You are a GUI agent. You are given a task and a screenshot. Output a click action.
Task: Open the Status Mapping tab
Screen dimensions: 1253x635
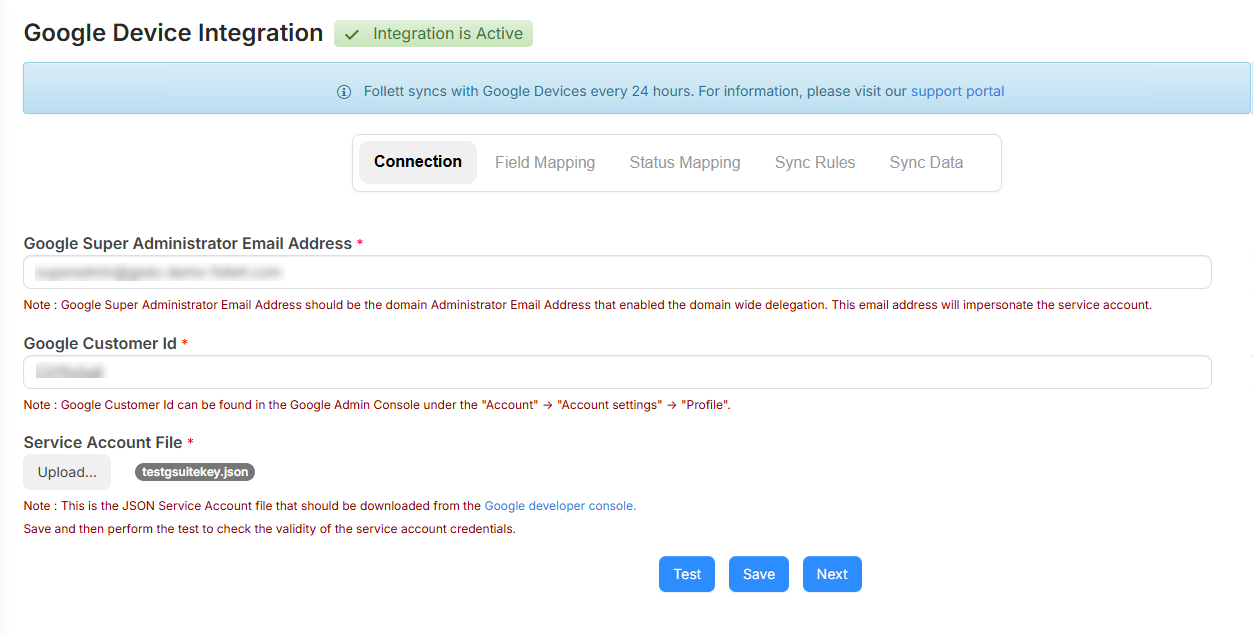[685, 162]
